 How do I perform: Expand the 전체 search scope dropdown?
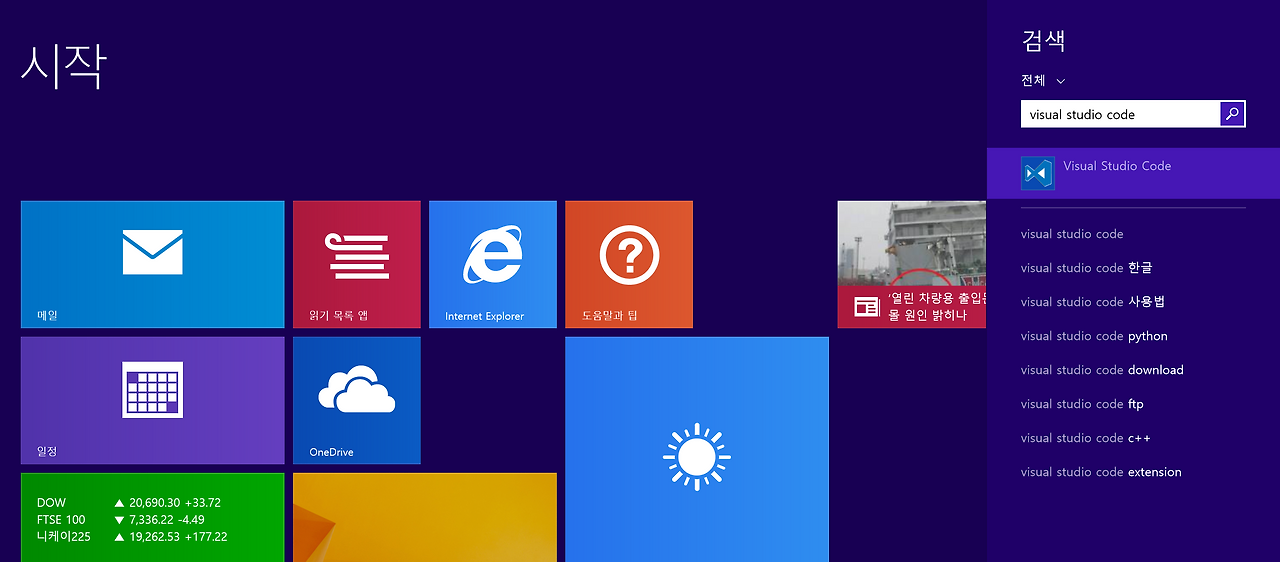click(x=1043, y=81)
